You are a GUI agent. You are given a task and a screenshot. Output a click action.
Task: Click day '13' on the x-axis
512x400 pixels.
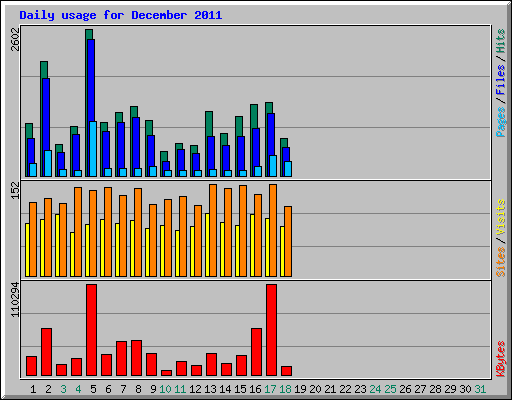point(210,389)
